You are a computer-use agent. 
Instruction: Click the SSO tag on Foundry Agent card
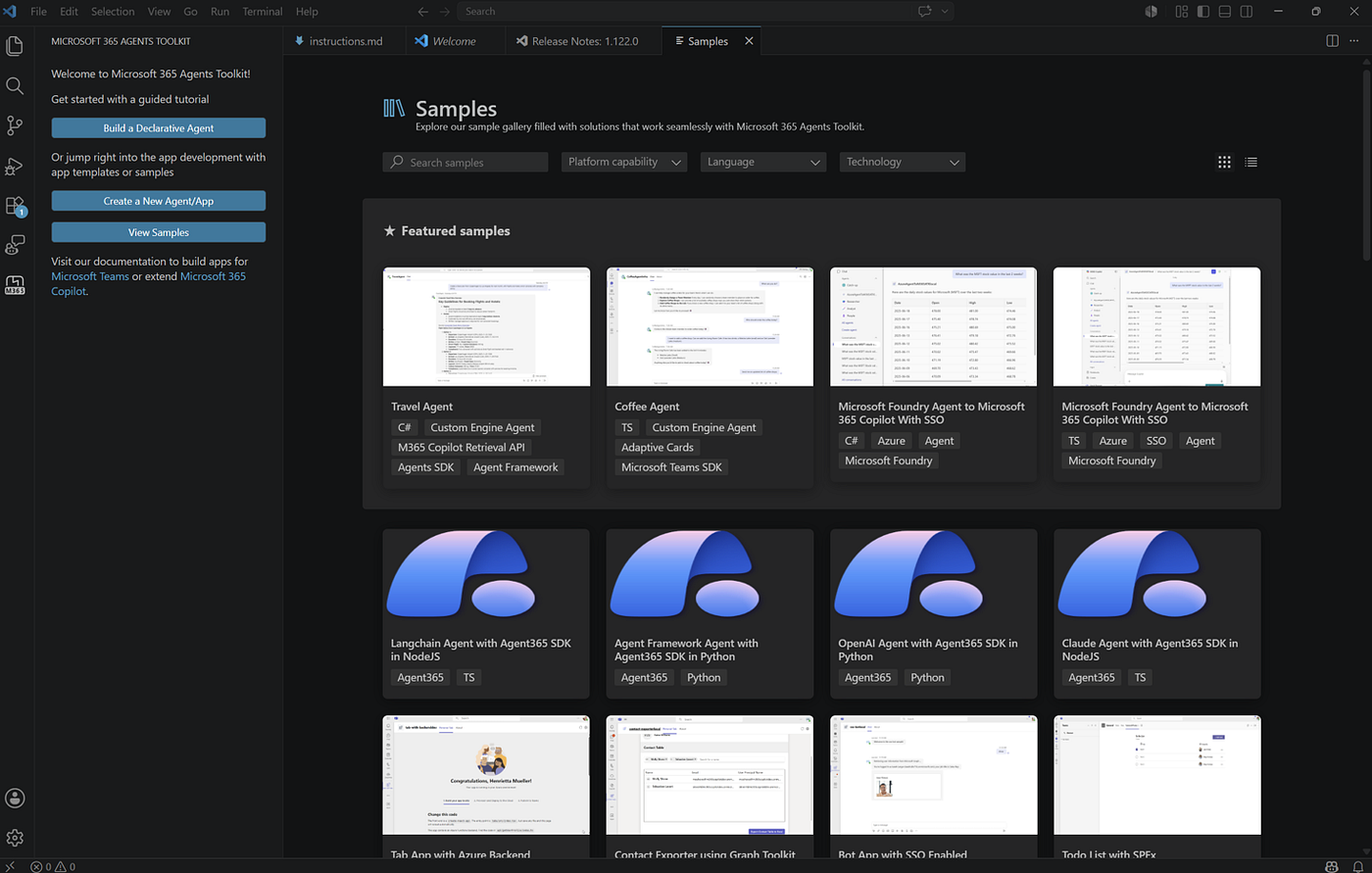click(x=1156, y=441)
